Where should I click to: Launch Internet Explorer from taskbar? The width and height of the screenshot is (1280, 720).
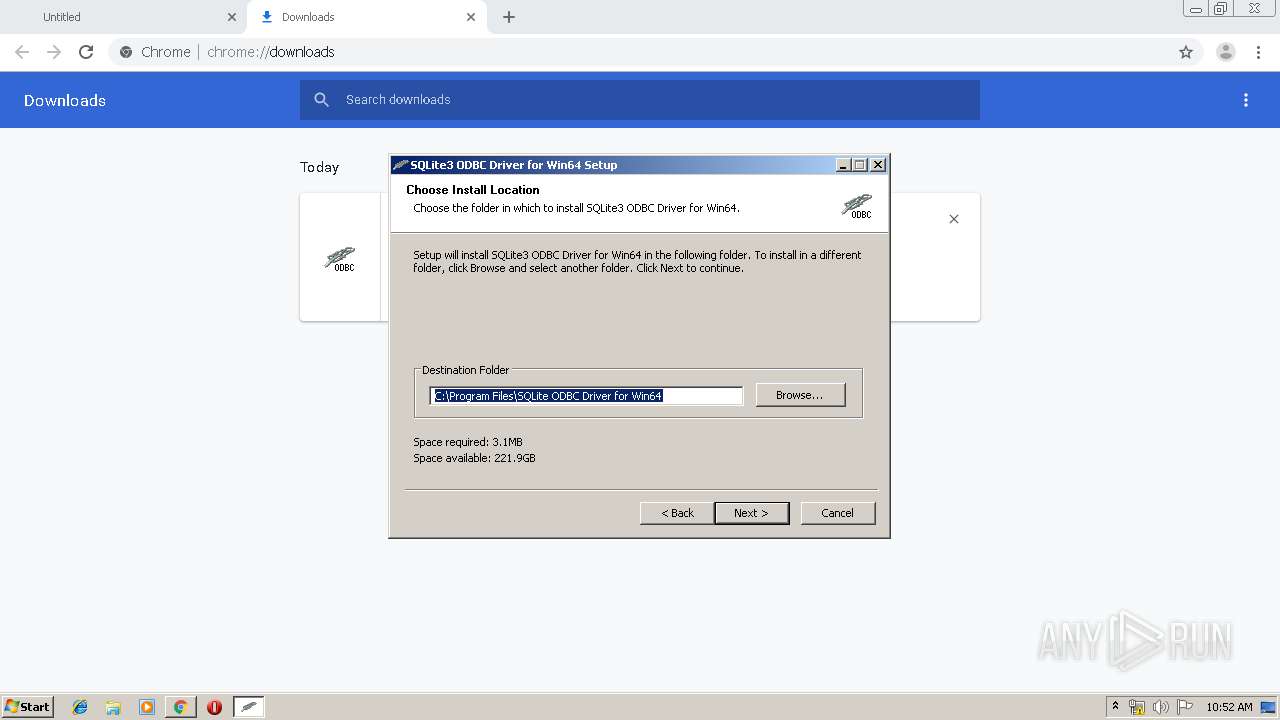click(x=80, y=707)
